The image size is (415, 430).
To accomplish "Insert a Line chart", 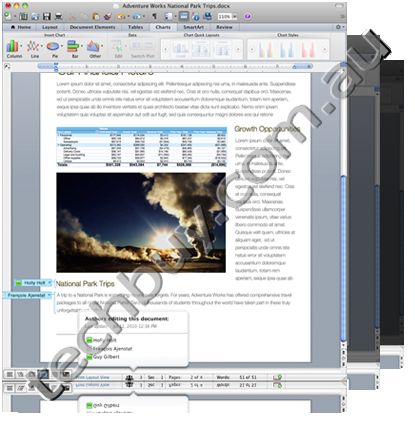I will click(x=34, y=49).
